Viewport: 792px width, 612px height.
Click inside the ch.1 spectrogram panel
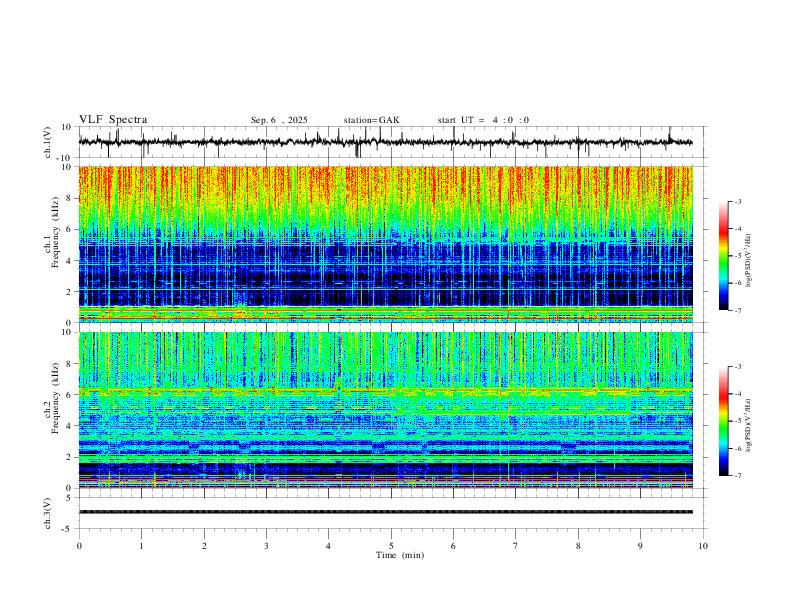pyautogui.click(x=386, y=244)
